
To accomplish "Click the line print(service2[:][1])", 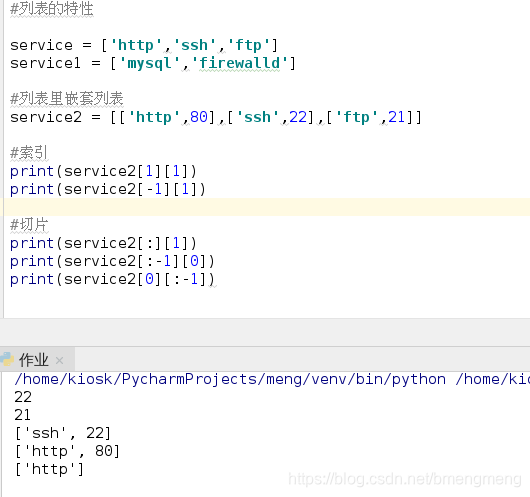I will point(103,243).
